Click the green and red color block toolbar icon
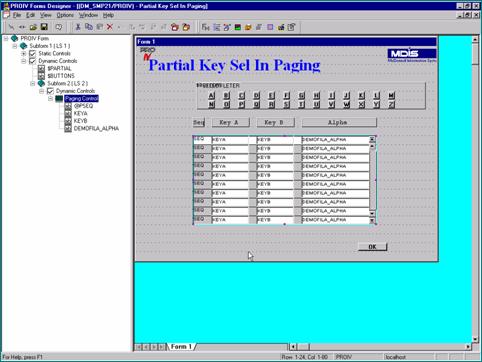Image resolution: width=482 pixels, height=362 pixels. (x=237, y=27)
